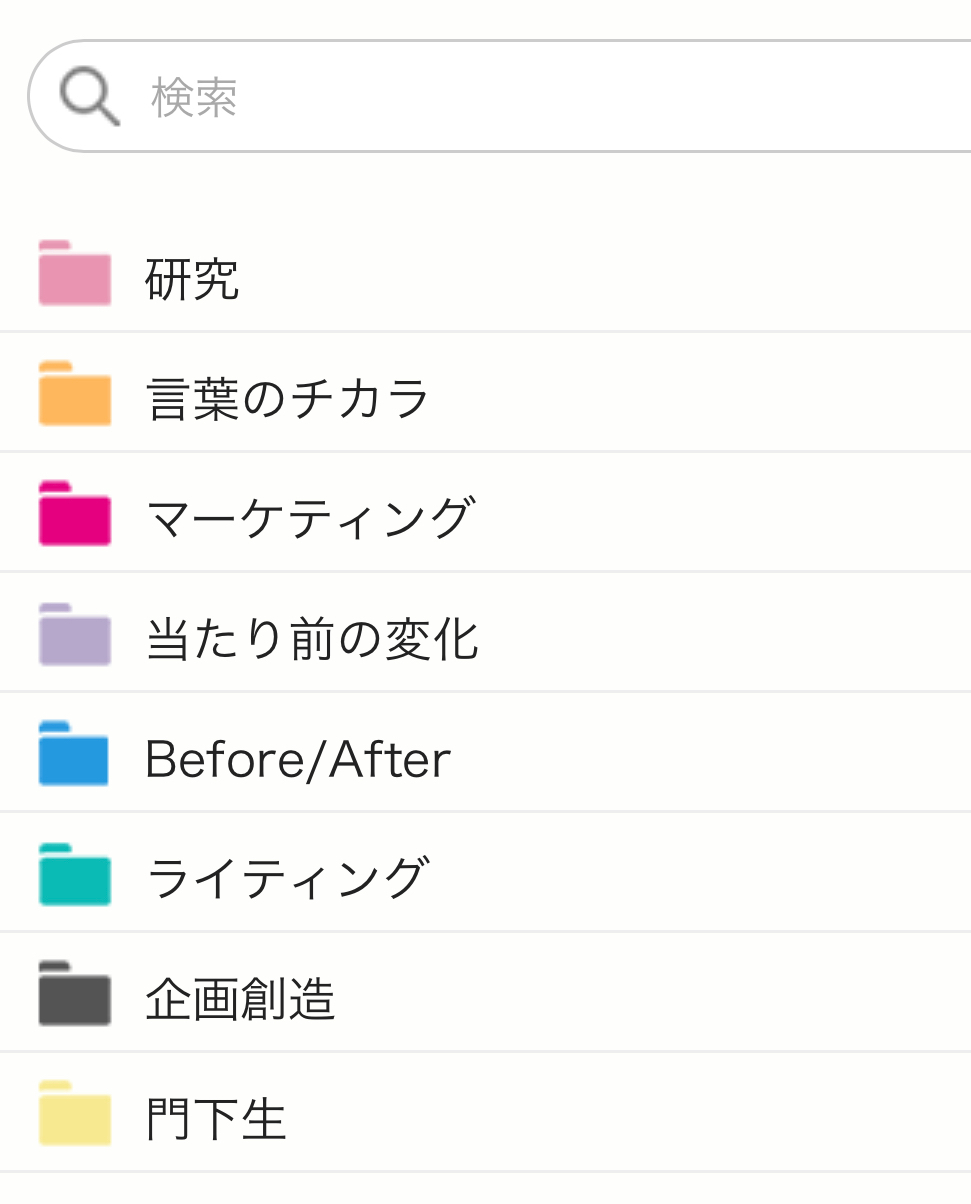The width and height of the screenshot is (971, 1204).
Task: Open the 言葉のチカラ folder
Action: pyautogui.click(x=485, y=393)
